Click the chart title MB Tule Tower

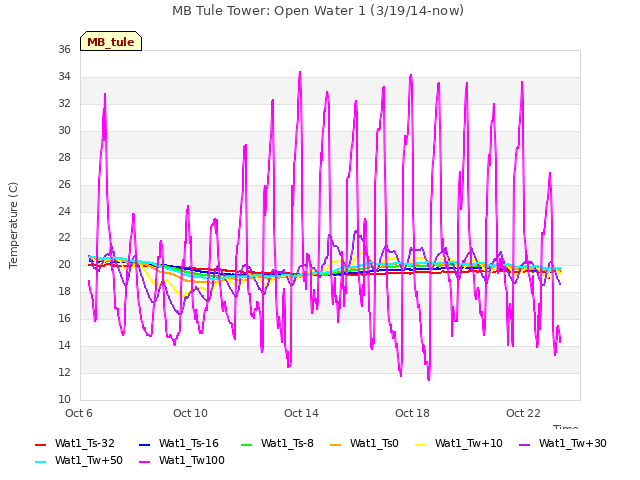tap(318, 11)
